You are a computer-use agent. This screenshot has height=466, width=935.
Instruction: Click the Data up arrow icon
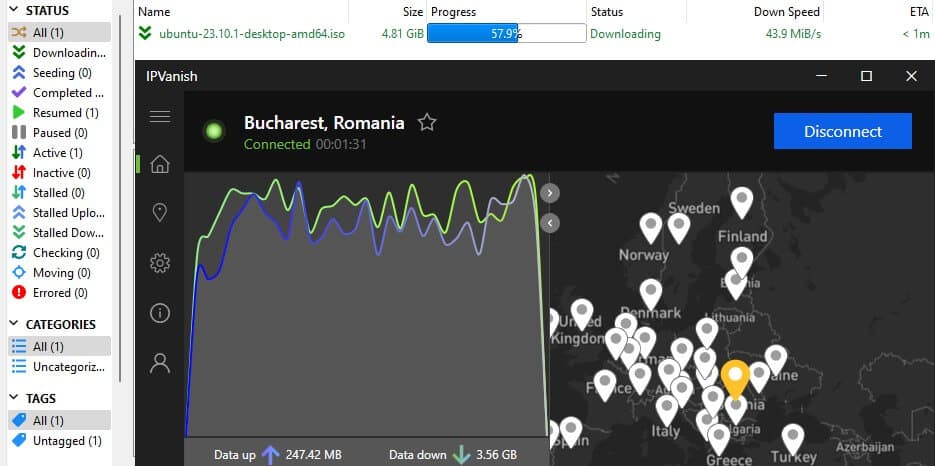click(270, 455)
